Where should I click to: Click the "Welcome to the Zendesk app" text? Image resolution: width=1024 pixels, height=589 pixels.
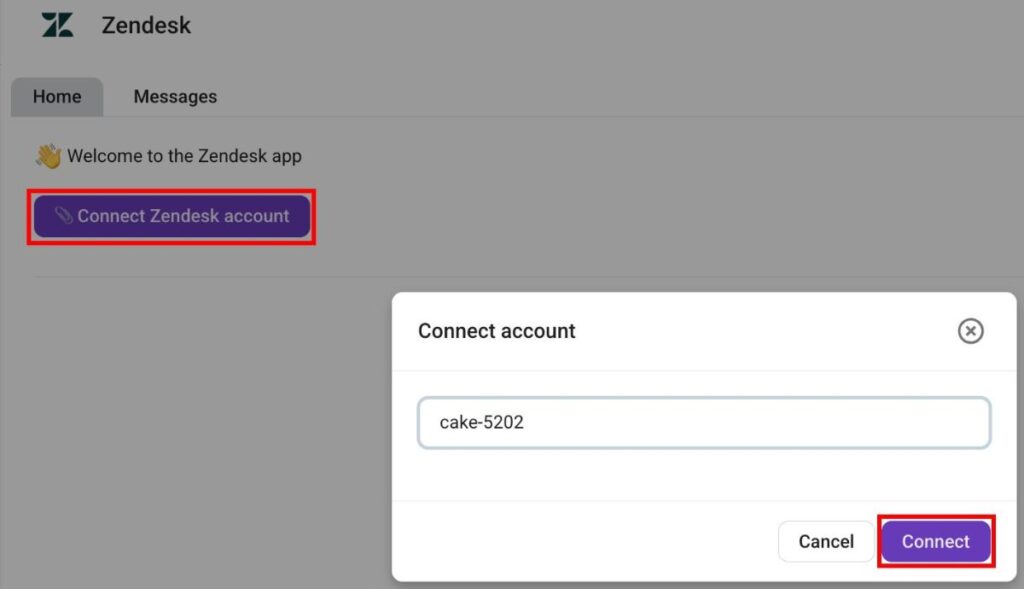point(184,156)
